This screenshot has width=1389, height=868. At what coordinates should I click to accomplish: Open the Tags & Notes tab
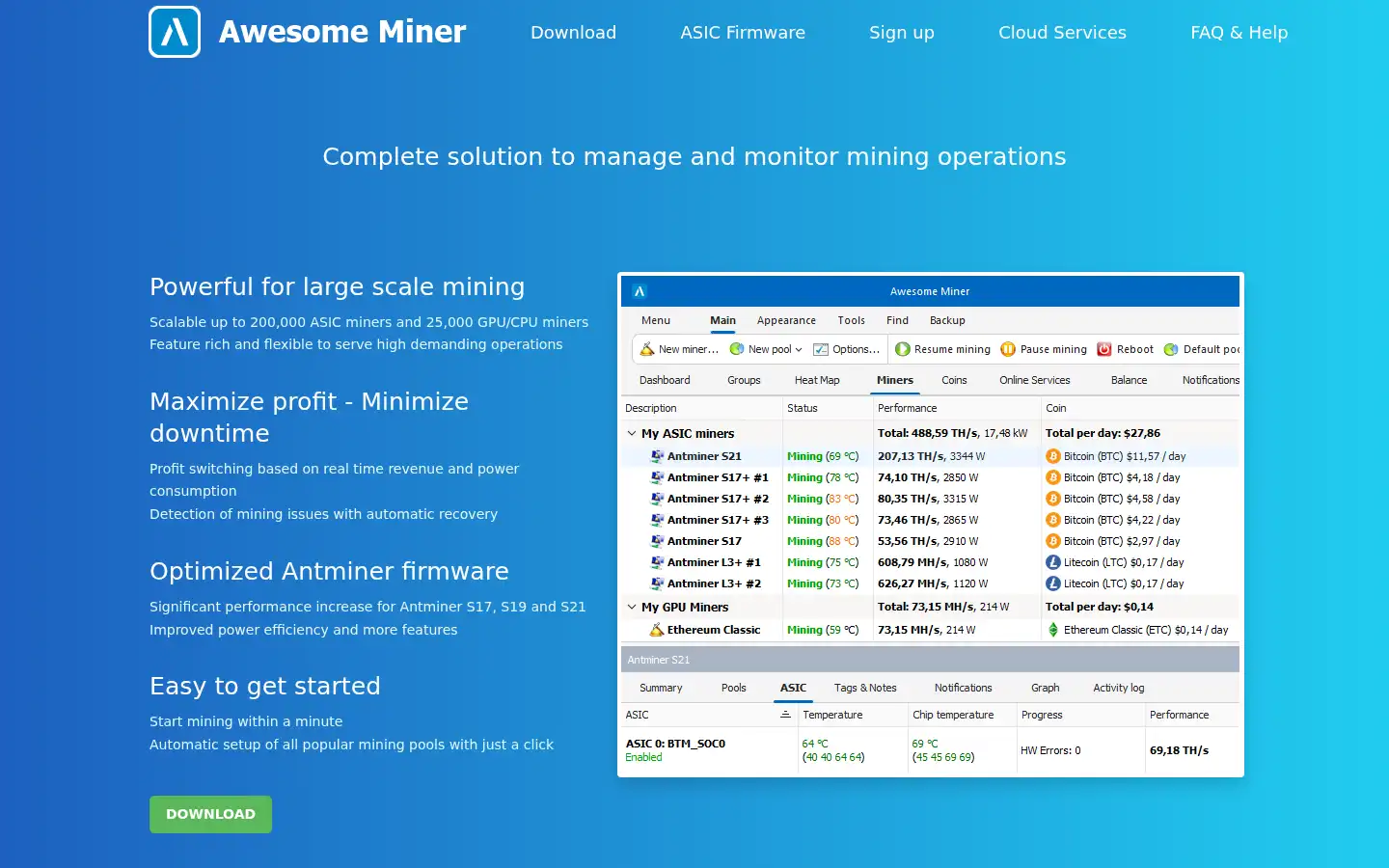click(x=865, y=688)
